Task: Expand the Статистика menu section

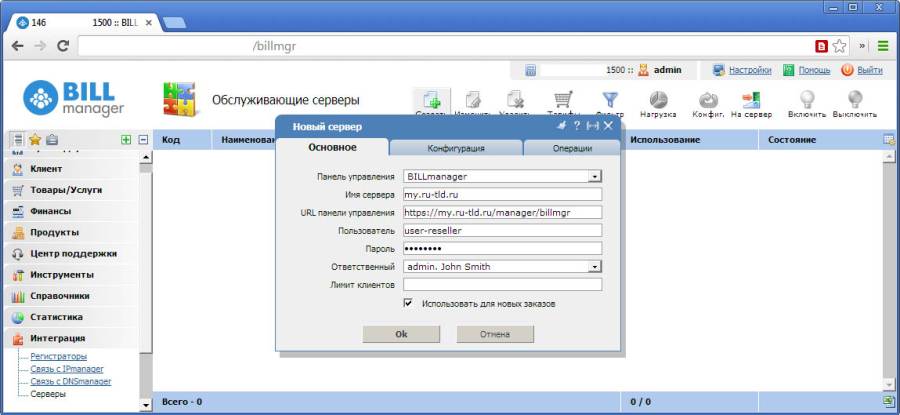Action: tap(71, 317)
